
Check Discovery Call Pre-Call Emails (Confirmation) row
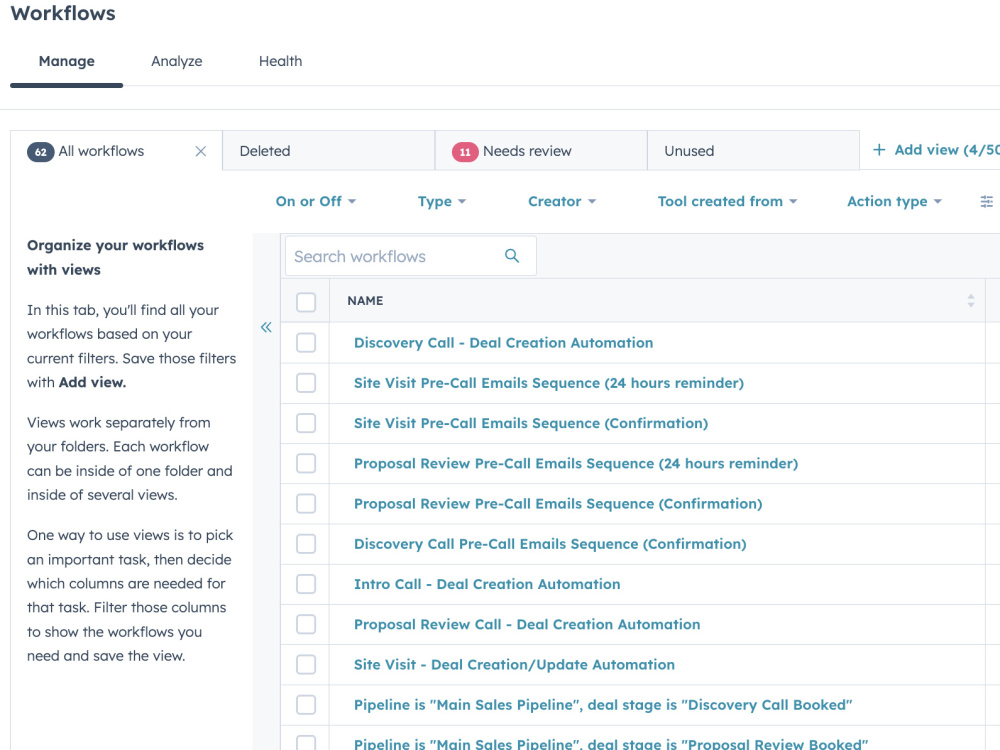[306, 543]
